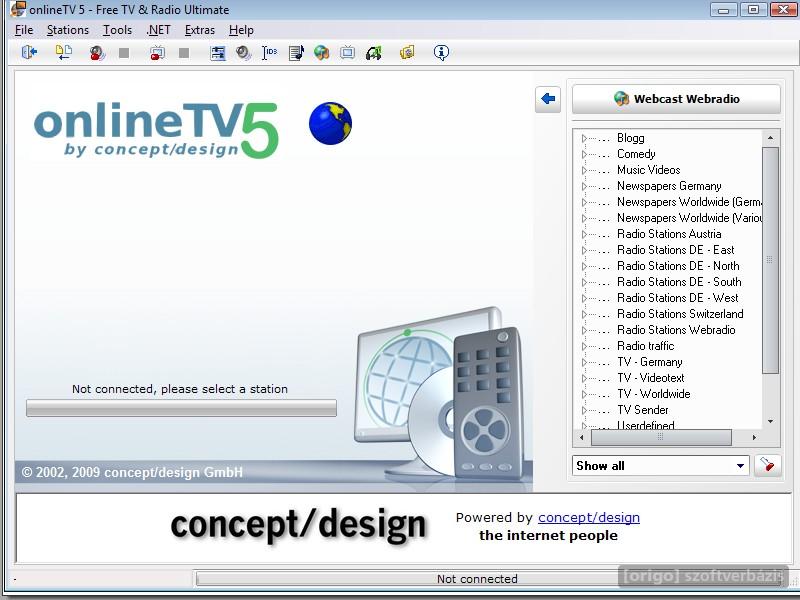This screenshot has width=800, height=600.
Task: Open the Help menu
Action: [241, 30]
